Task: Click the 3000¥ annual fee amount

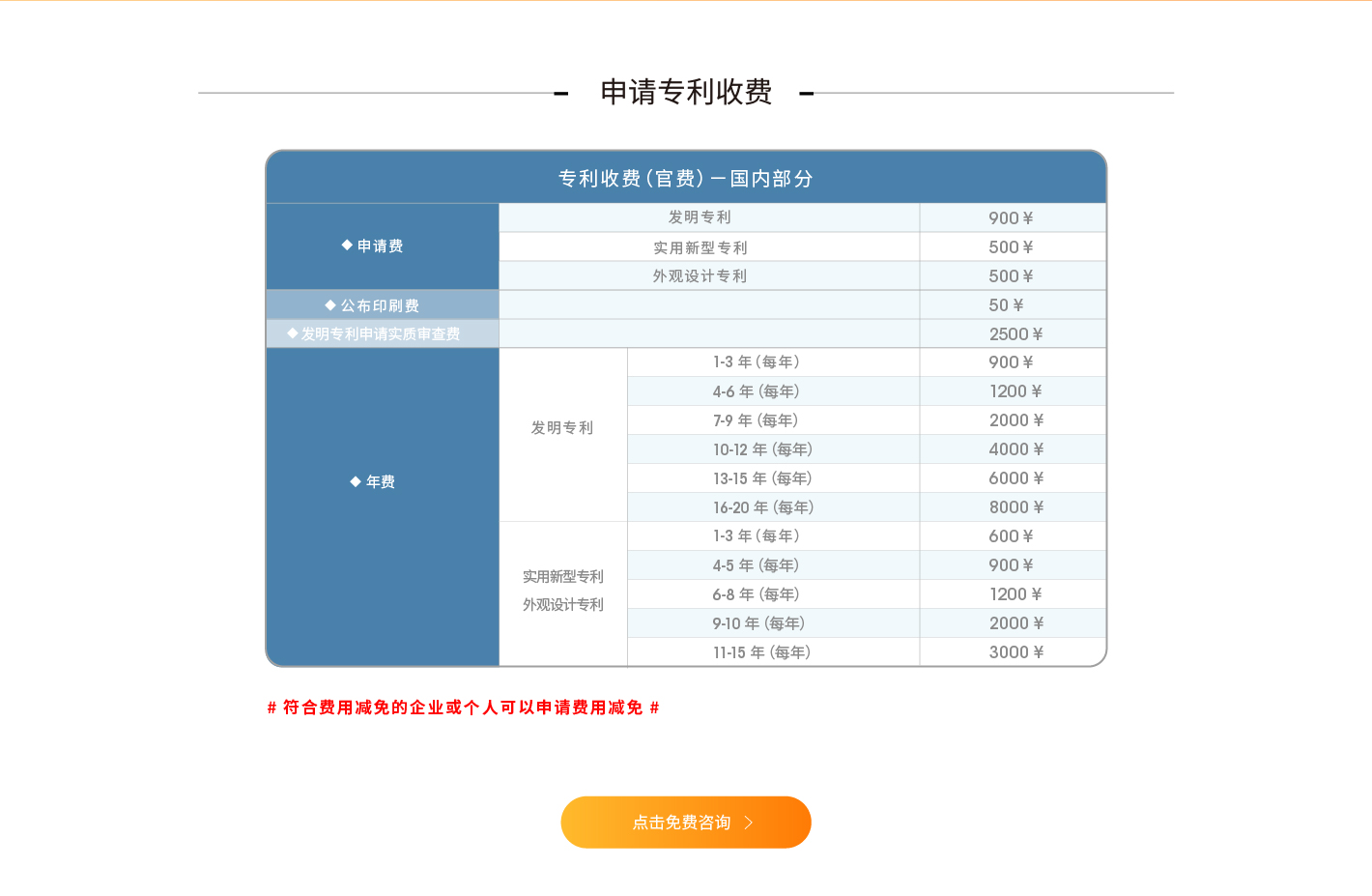Action: pyautogui.click(x=1015, y=652)
